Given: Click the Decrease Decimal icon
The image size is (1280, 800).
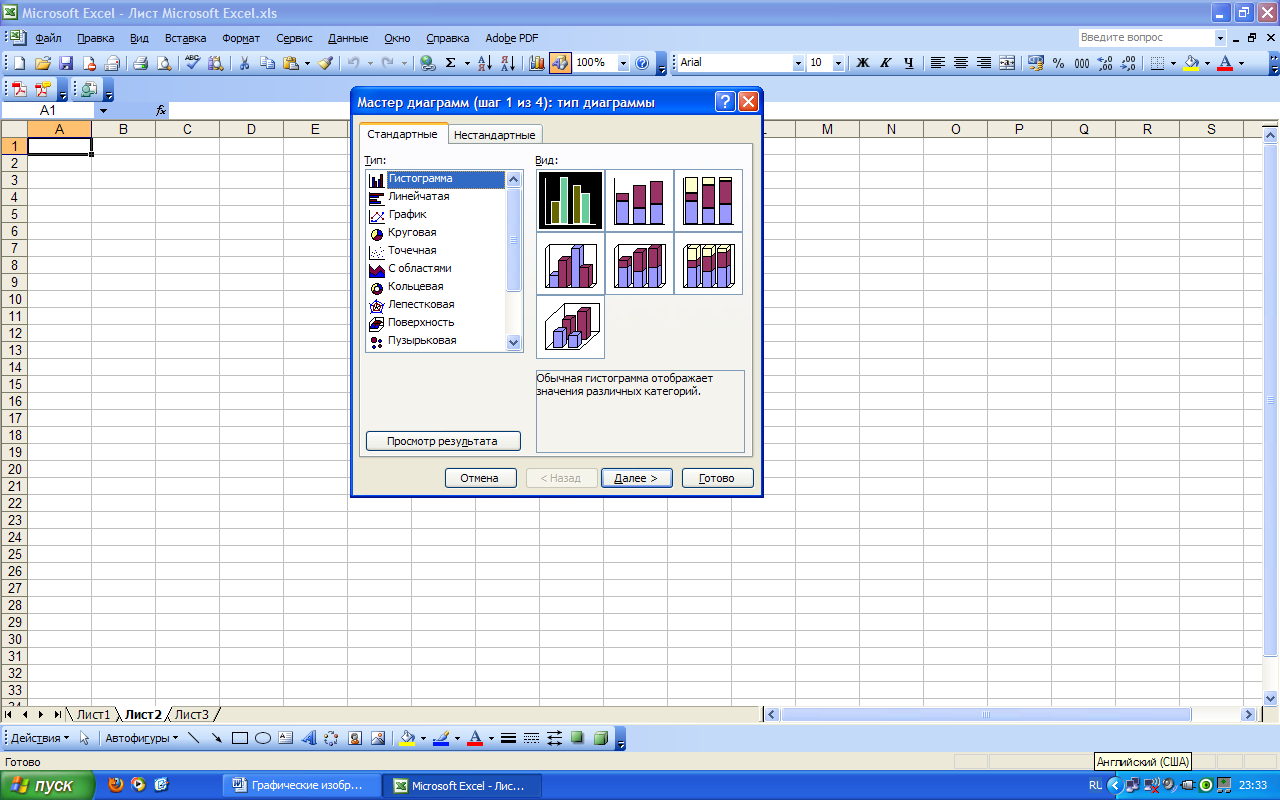Looking at the screenshot, I should 1128,63.
